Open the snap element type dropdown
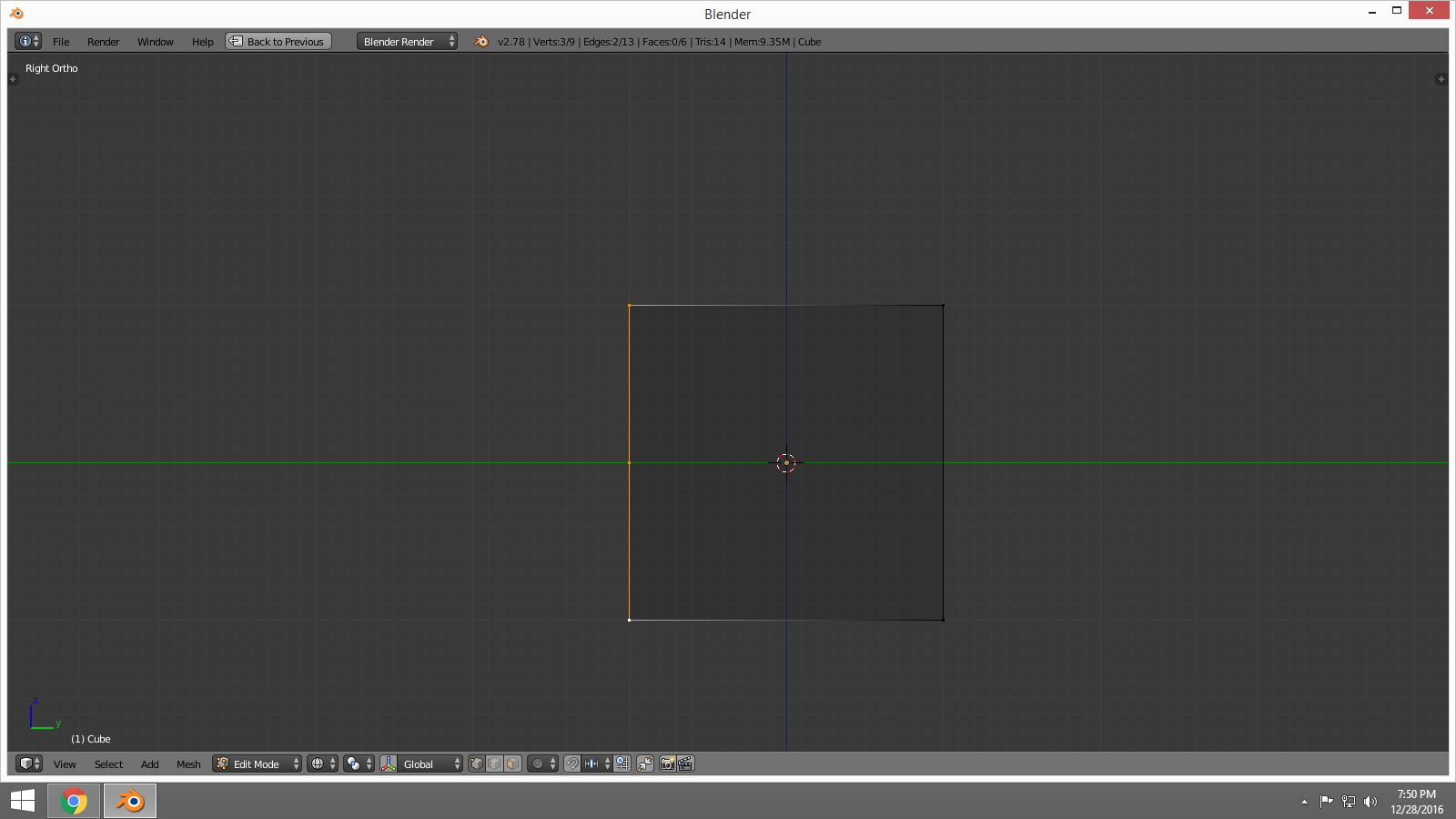 tap(597, 763)
